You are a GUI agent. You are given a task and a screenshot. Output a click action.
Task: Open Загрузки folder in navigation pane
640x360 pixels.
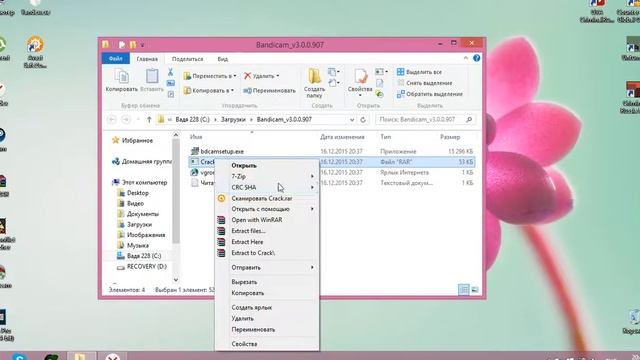139,224
